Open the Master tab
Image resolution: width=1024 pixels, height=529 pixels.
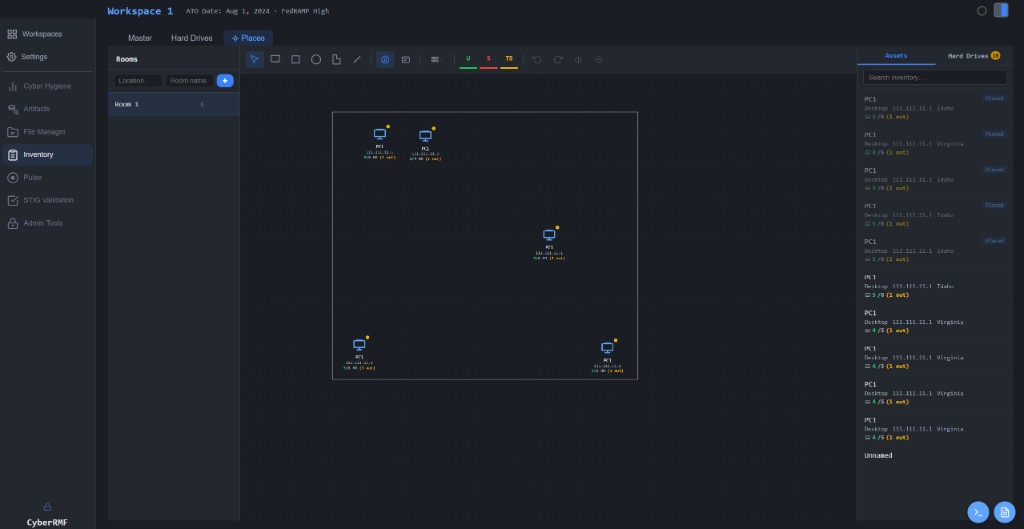tap(140, 38)
